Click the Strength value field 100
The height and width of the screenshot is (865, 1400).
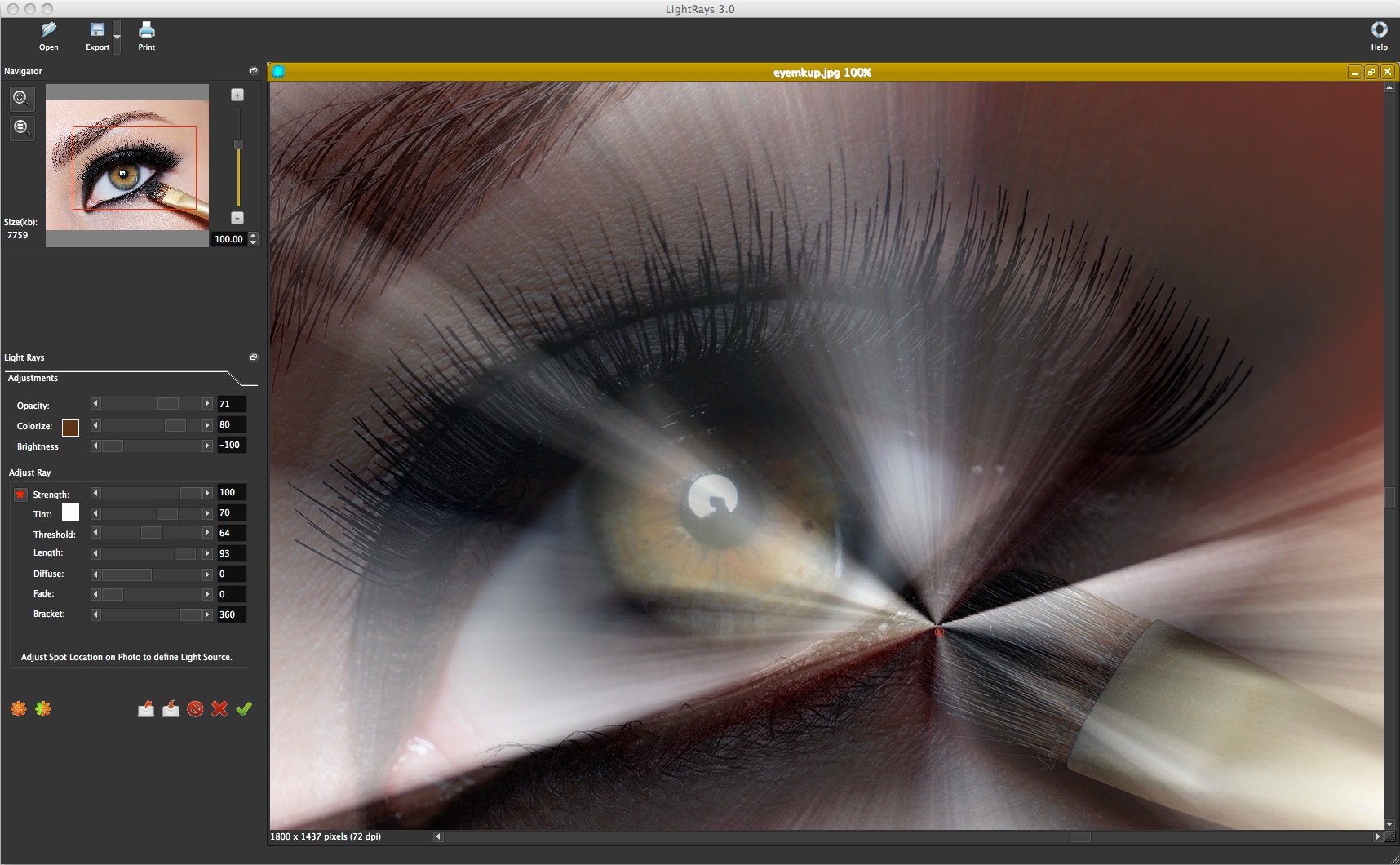tap(232, 492)
